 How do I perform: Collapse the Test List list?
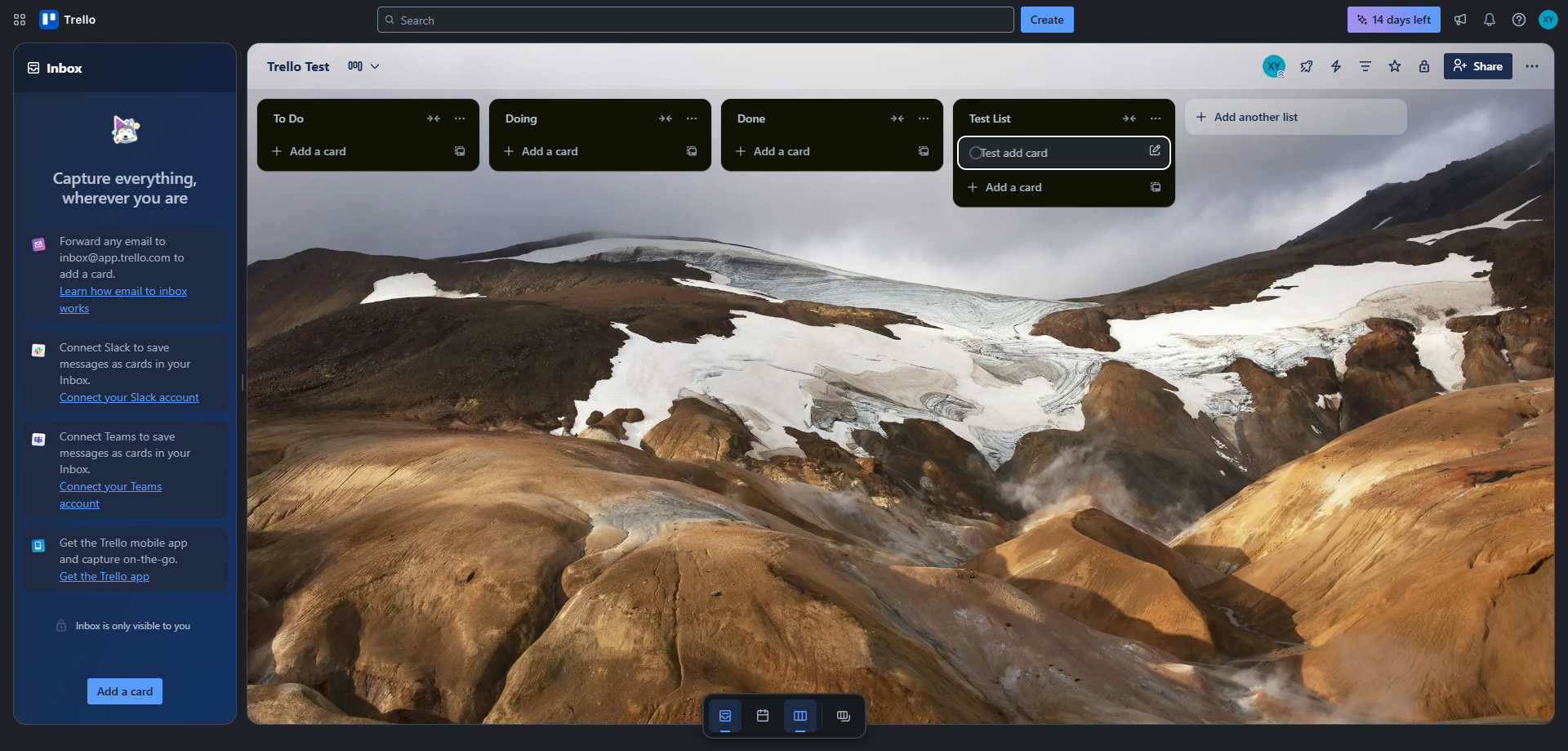coord(1129,118)
